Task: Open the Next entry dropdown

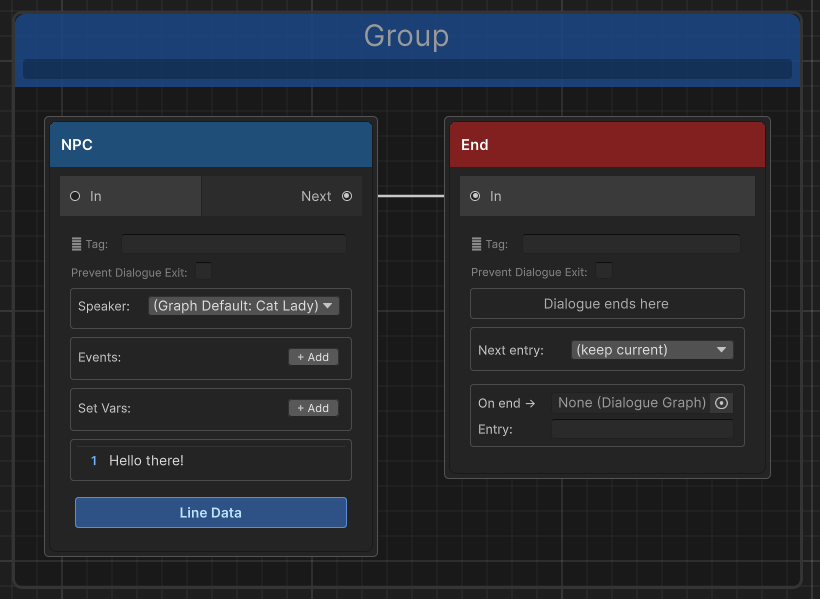Action: 652,350
